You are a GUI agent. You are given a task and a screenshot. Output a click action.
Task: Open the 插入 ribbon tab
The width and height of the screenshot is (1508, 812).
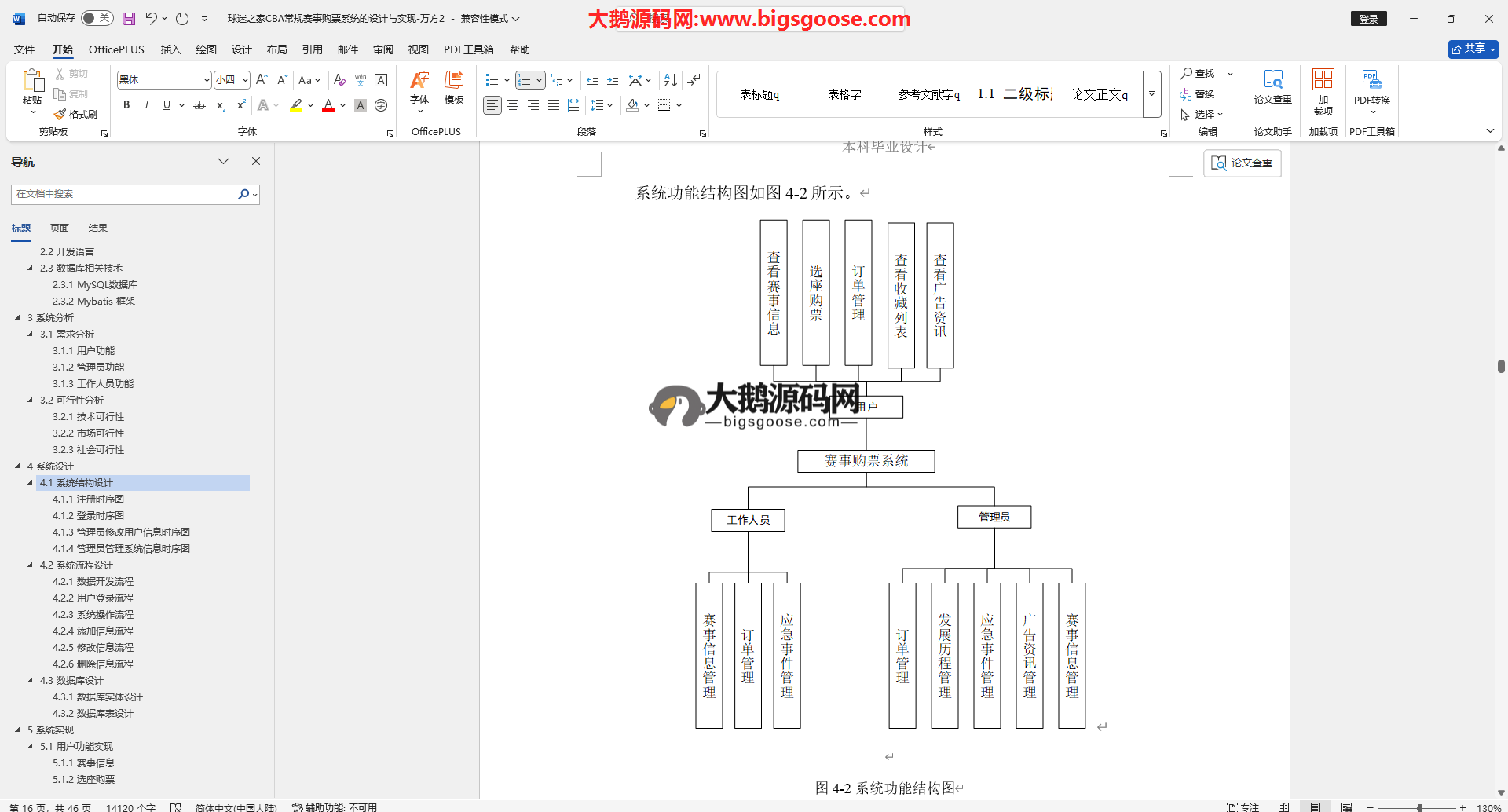(170, 49)
